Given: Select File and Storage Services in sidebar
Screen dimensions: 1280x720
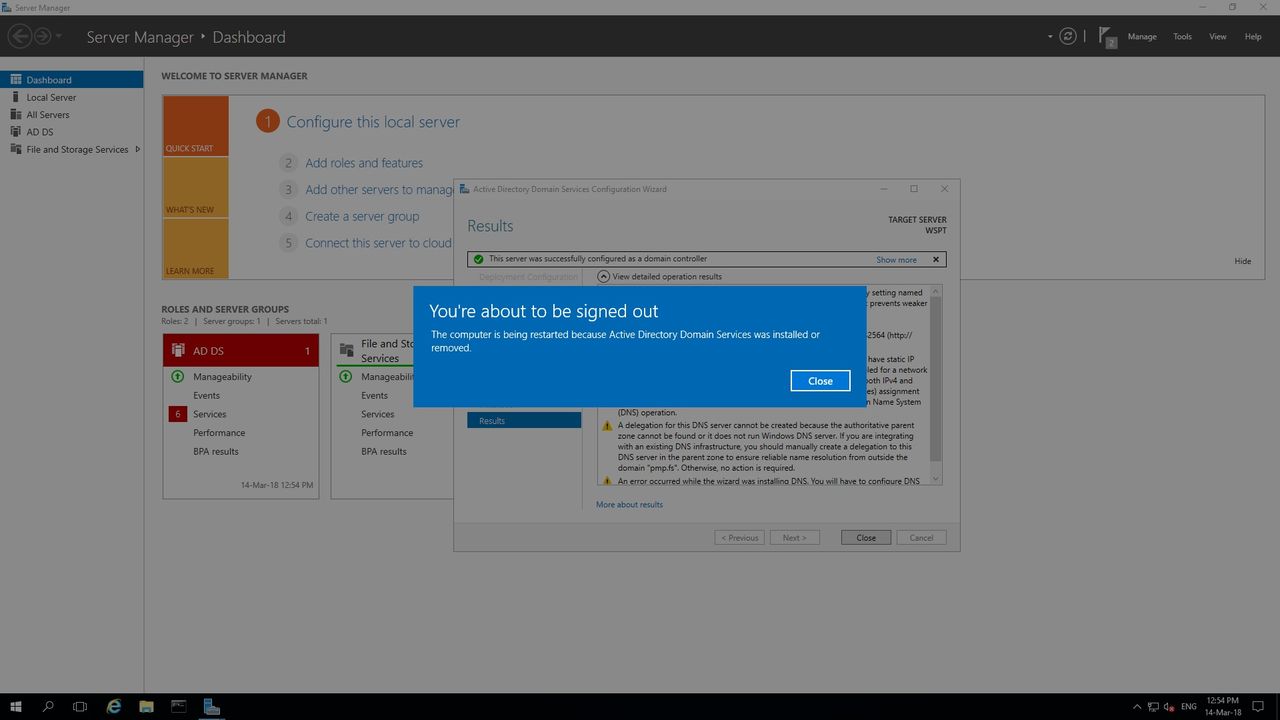Looking at the screenshot, I should [72, 149].
